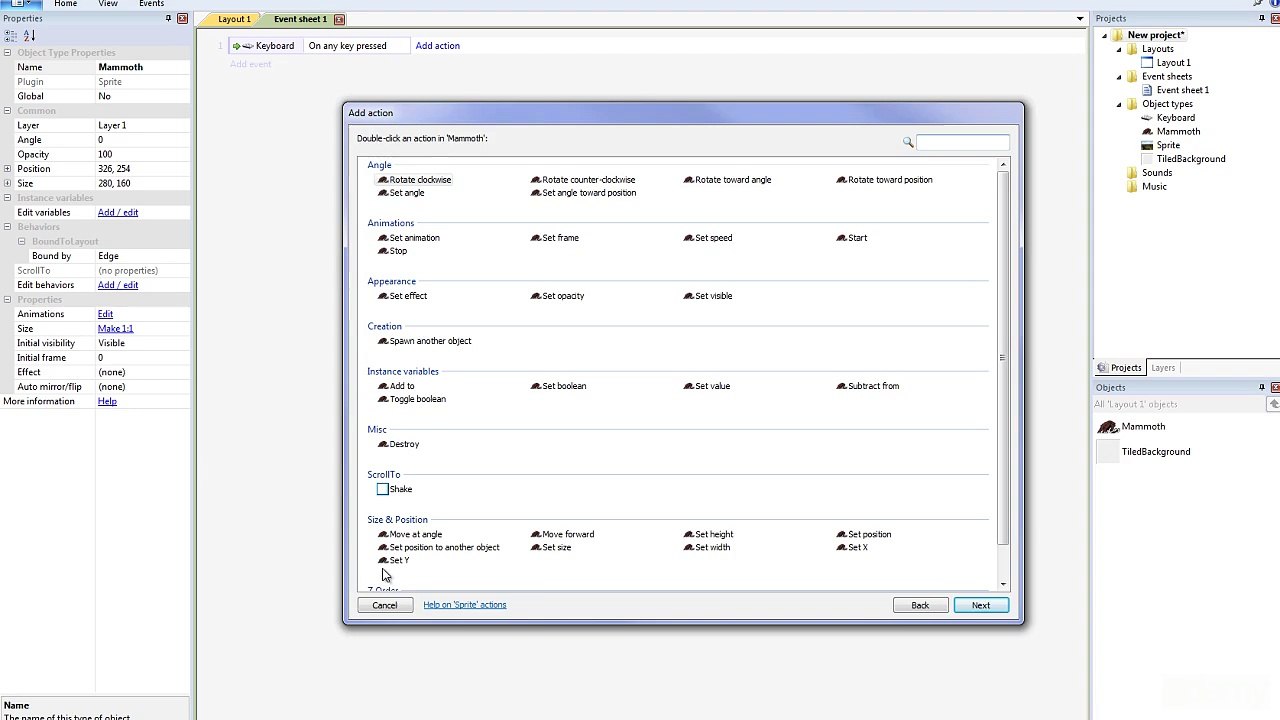Click the Initial visibility value 'Visible'
The width and height of the screenshot is (1280, 720).
point(142,343)
